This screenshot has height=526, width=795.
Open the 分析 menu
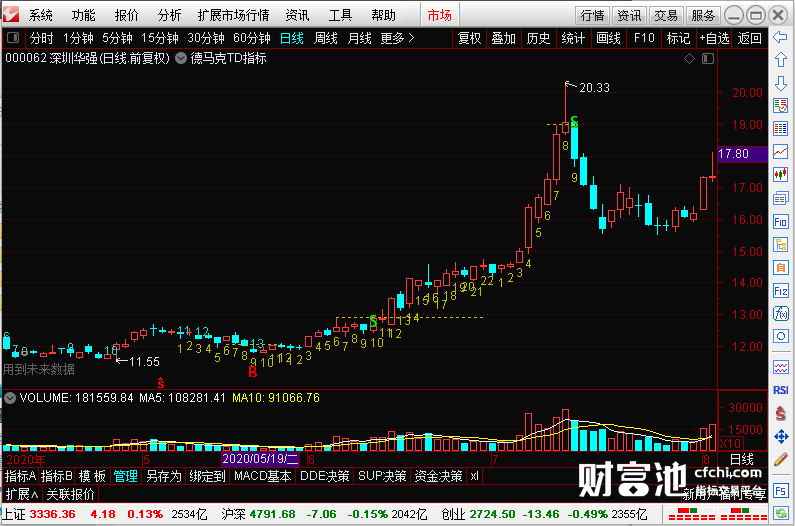[x=169, y=15]
